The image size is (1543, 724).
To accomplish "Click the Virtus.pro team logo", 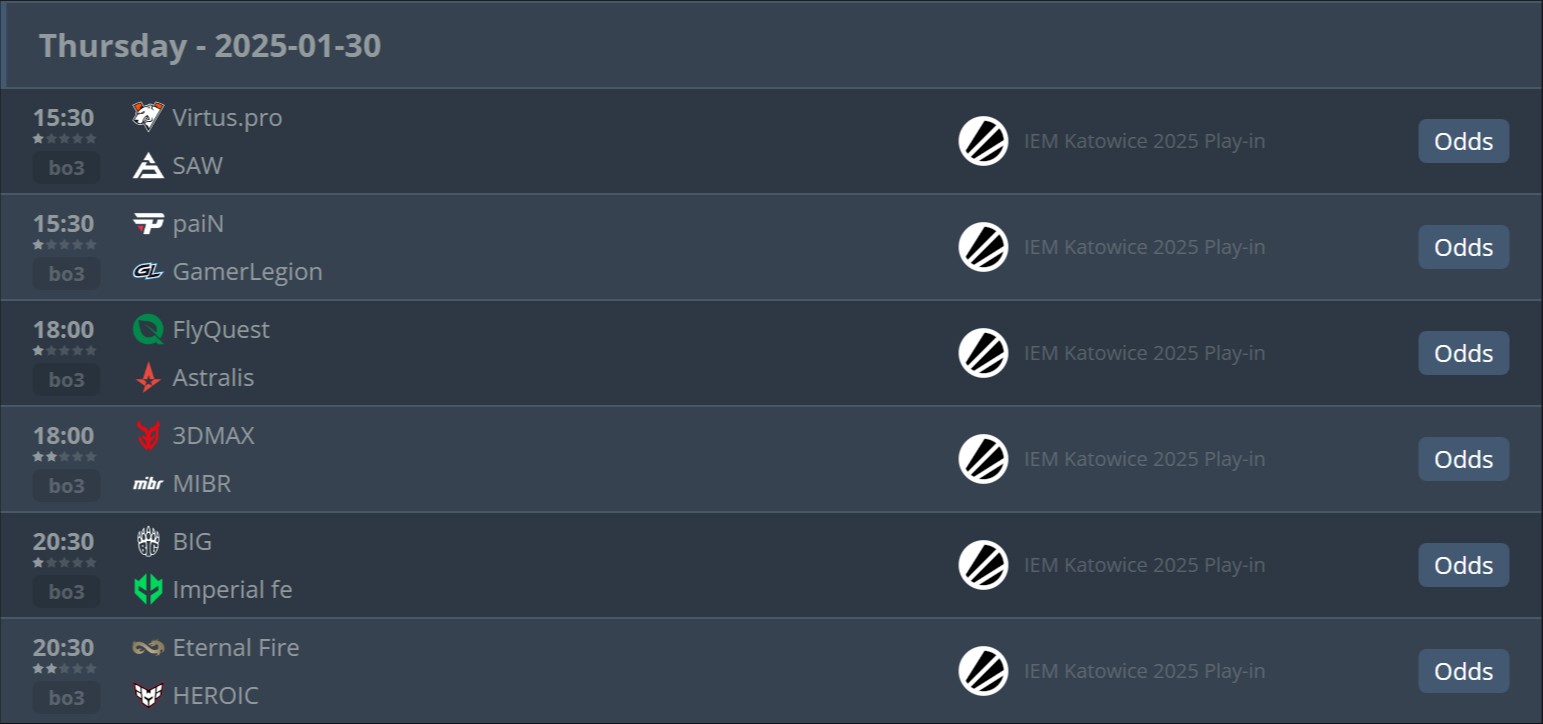I will click(148, 117).
